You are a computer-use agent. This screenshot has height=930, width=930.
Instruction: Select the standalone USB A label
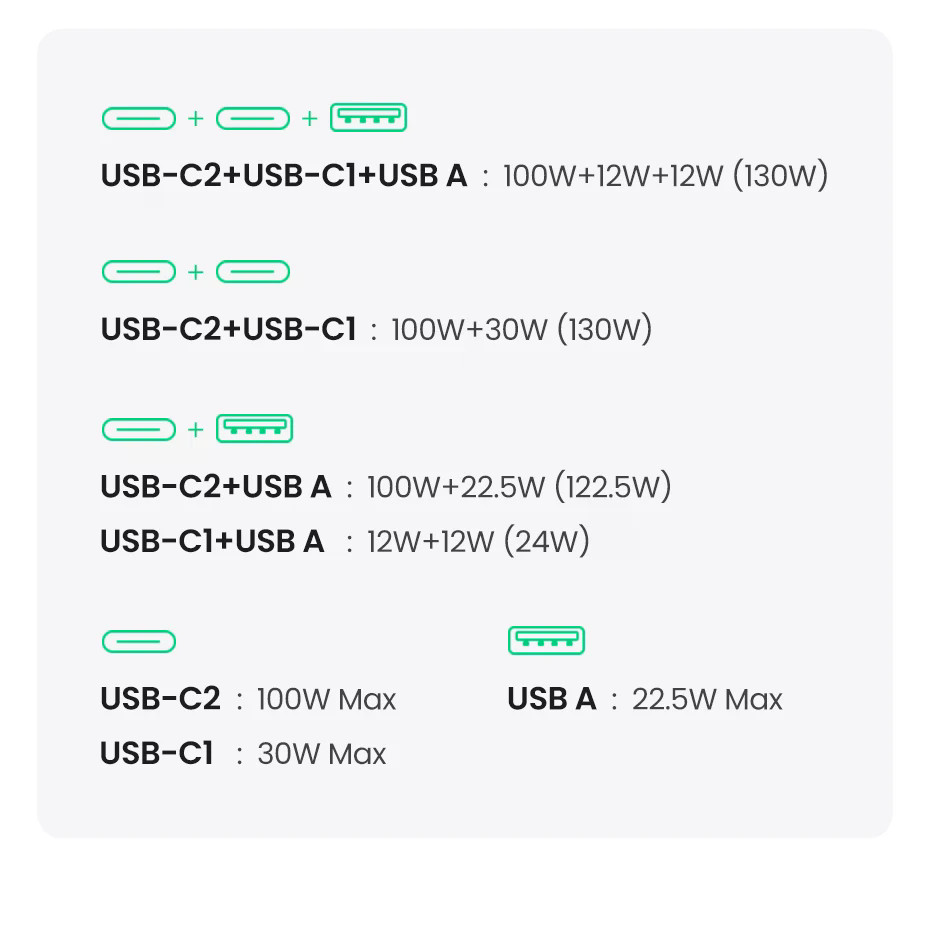(552, 699)
